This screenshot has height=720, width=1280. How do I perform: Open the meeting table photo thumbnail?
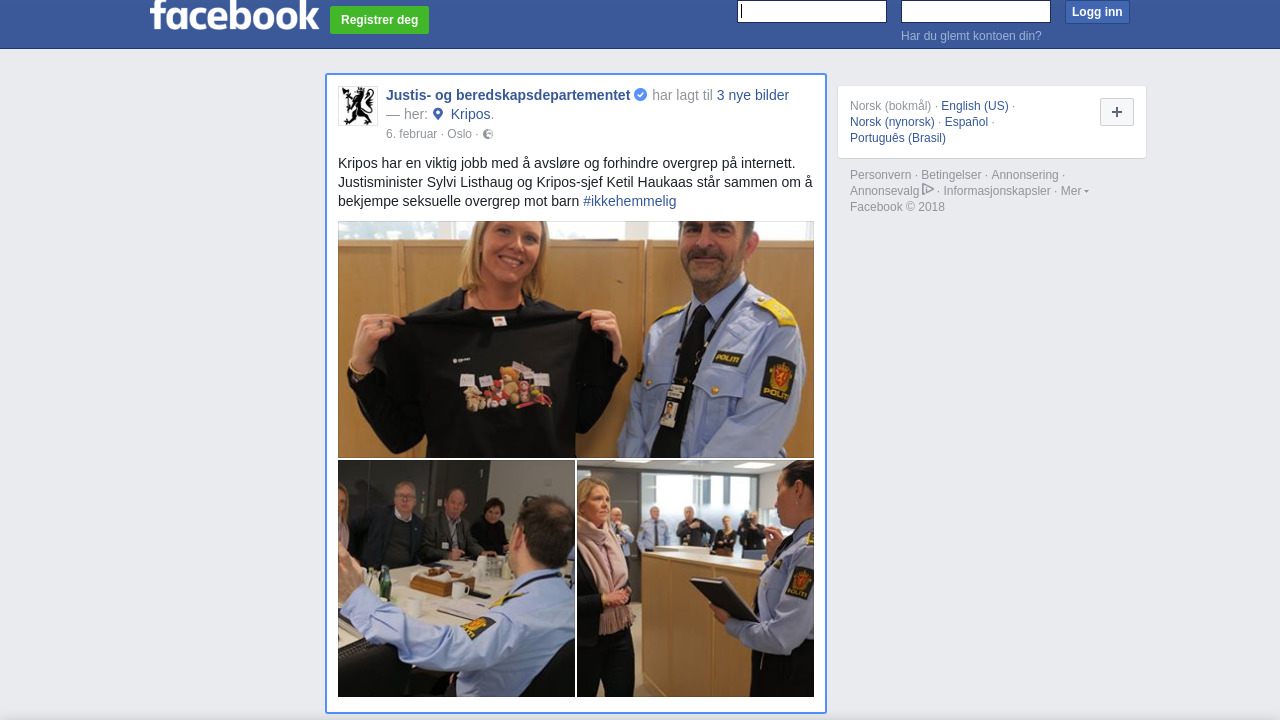456,578
